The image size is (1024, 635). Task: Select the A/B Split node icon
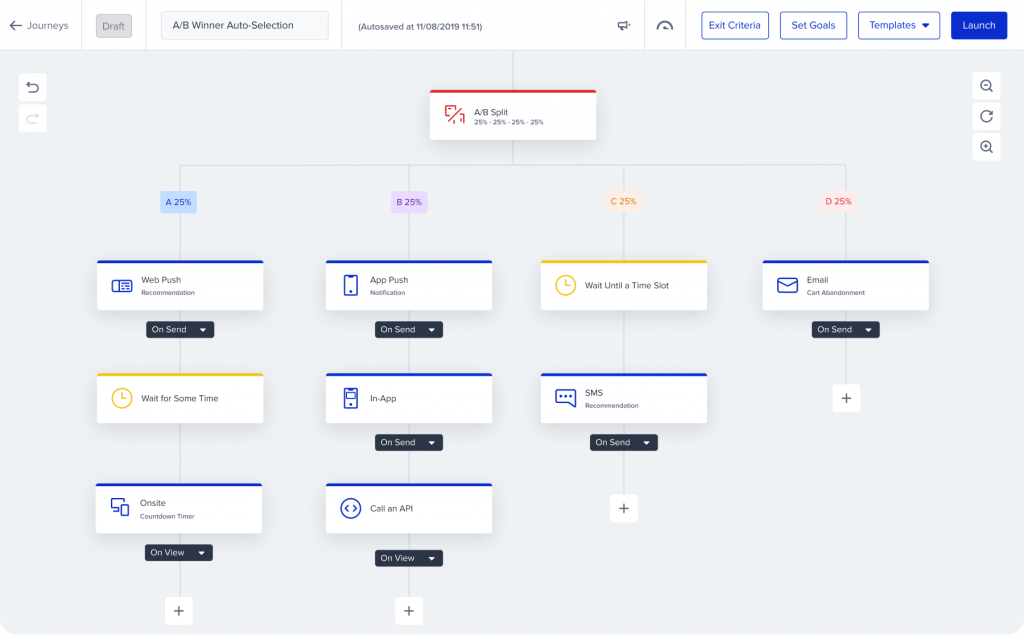click(x=455, y=114)
